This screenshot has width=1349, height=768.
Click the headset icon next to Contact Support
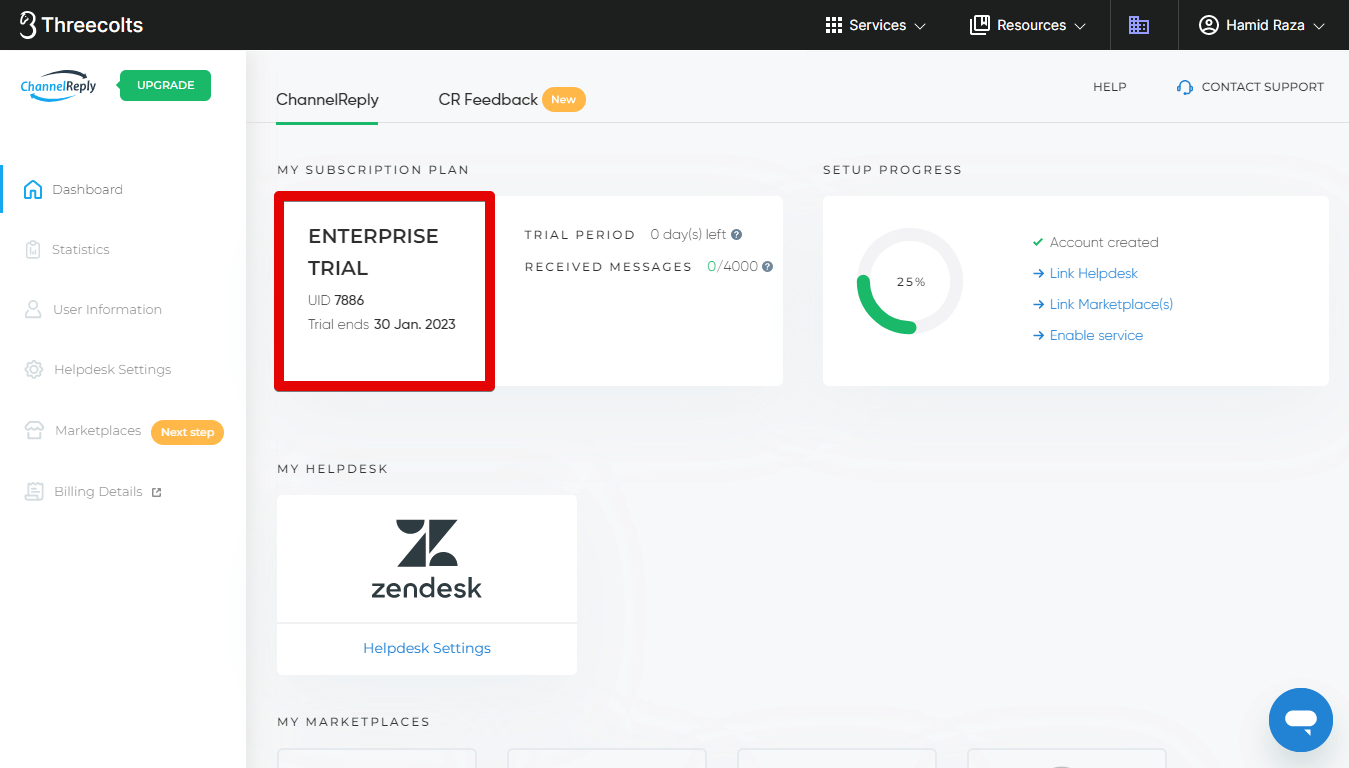(1185, 87)
